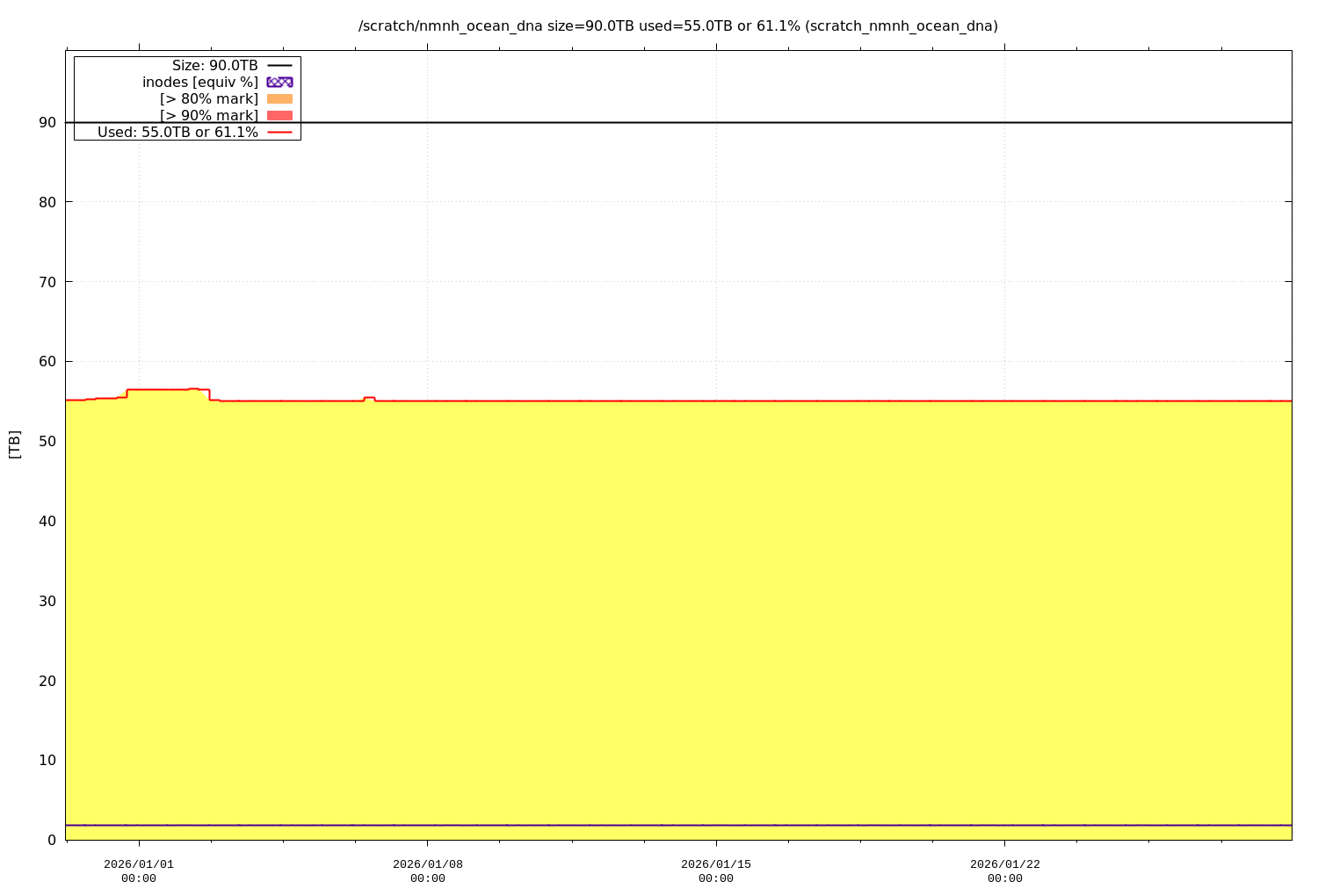
Task: Click the 2026/01/08 date label
Action: (x=428, y=864)
